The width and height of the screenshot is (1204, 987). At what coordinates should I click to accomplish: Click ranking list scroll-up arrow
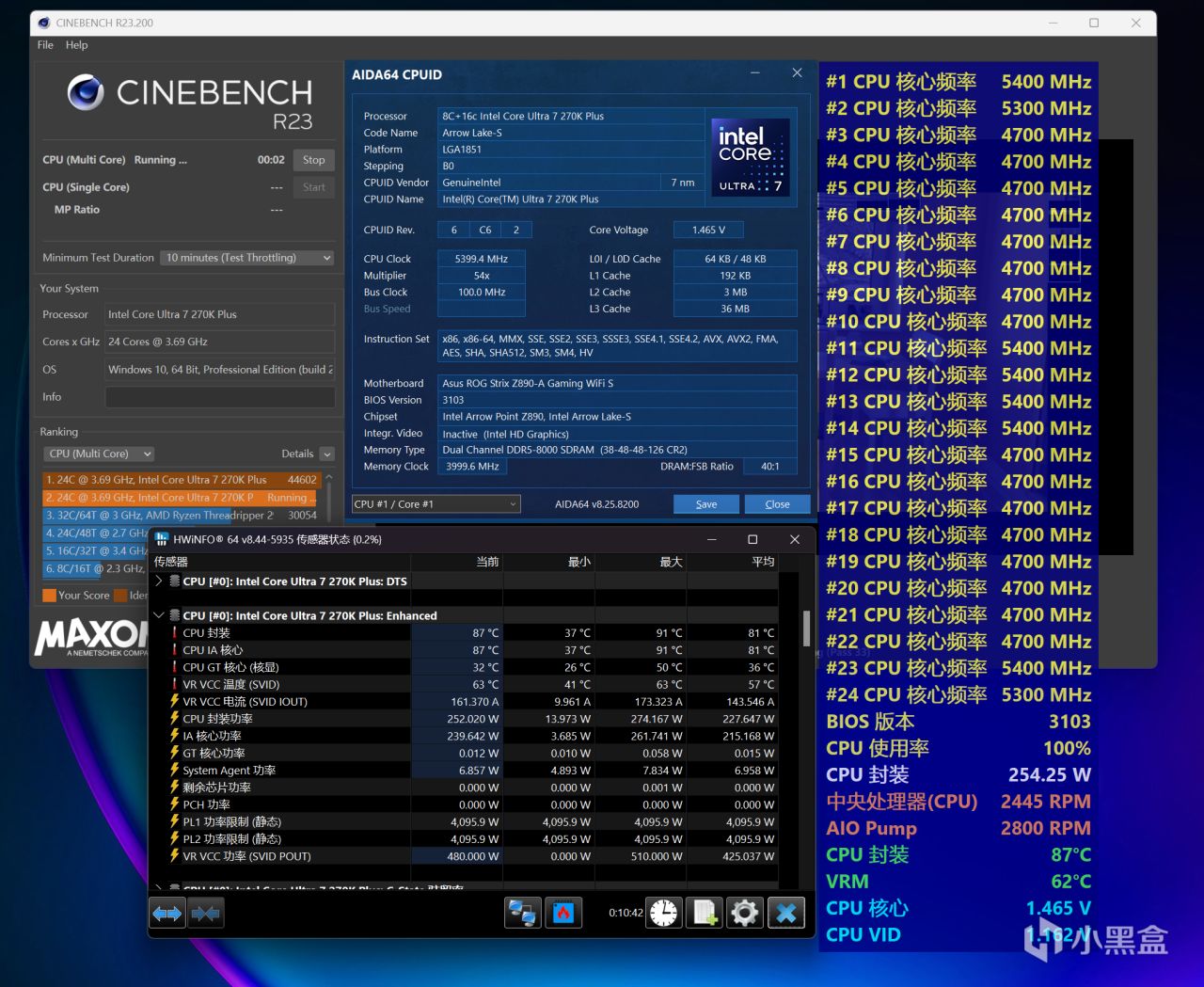pos(329,477)
